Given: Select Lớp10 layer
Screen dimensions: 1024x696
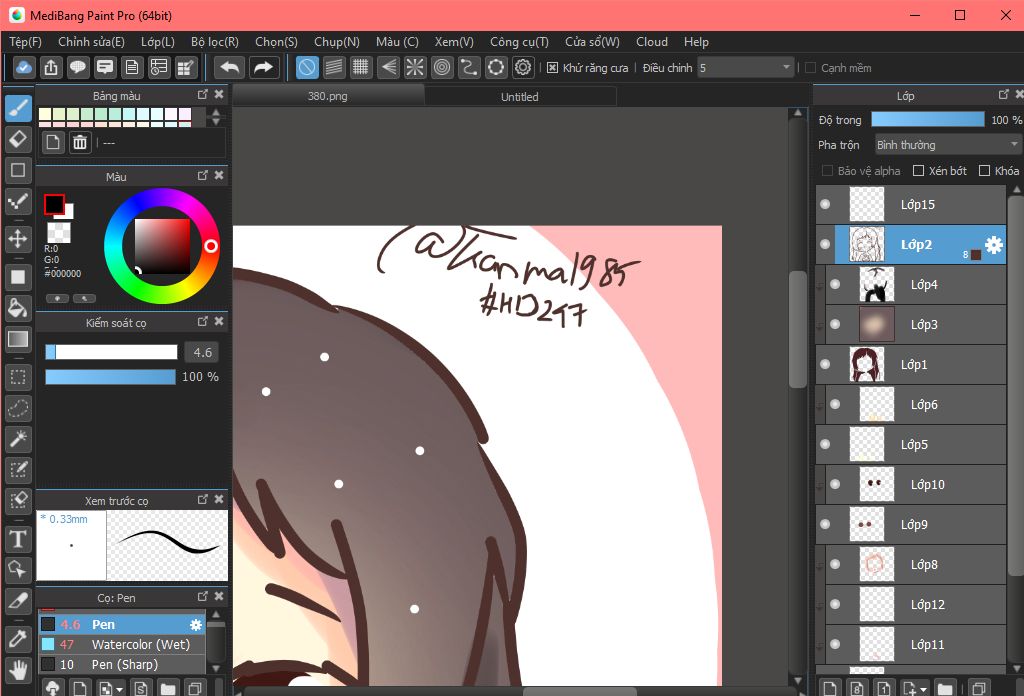Looking at the screenshot, I should [x=916, y=484].
